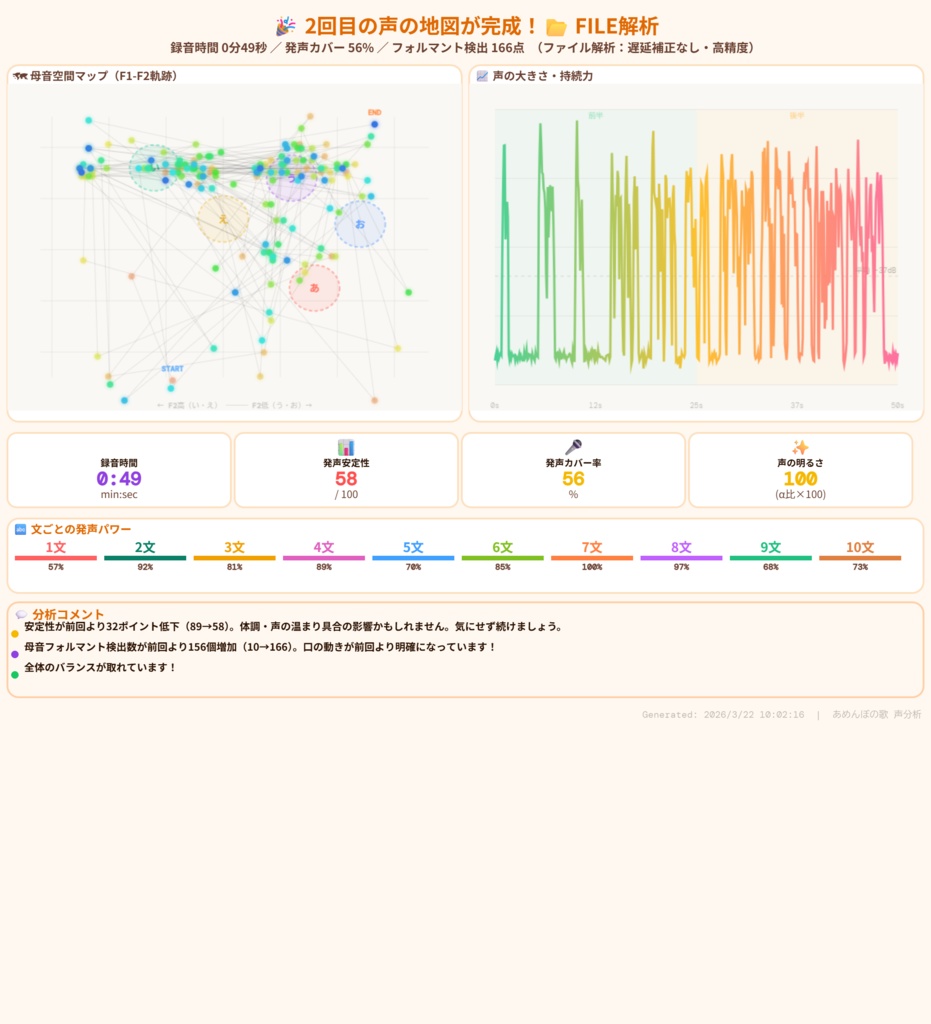The image size is (931, 1024).
Task: Click the chart icon beside 声の大きさ・持続力
Action: coord(482,76)
